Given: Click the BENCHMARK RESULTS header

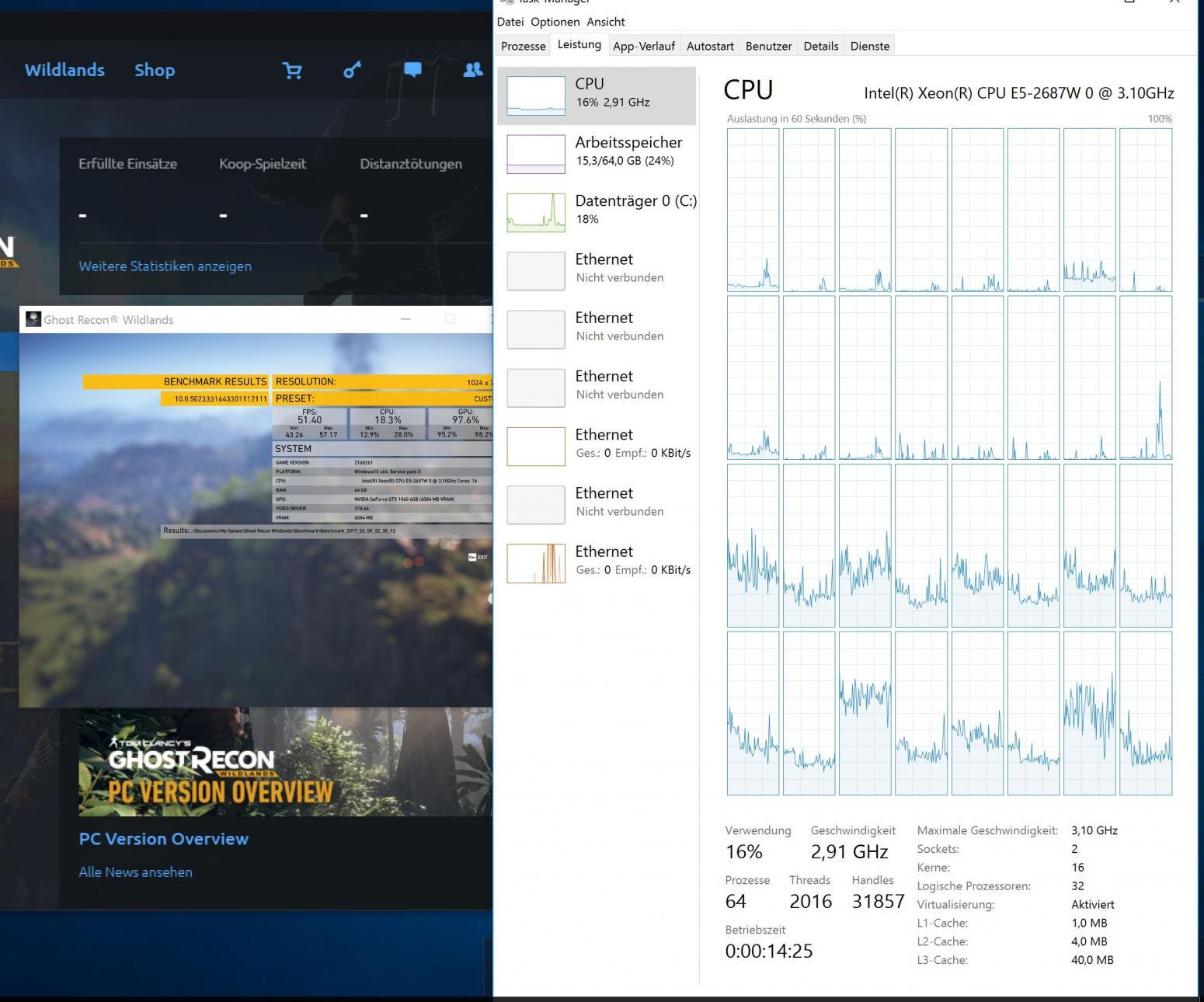Looking at the screenshot, I should [176, 381].
